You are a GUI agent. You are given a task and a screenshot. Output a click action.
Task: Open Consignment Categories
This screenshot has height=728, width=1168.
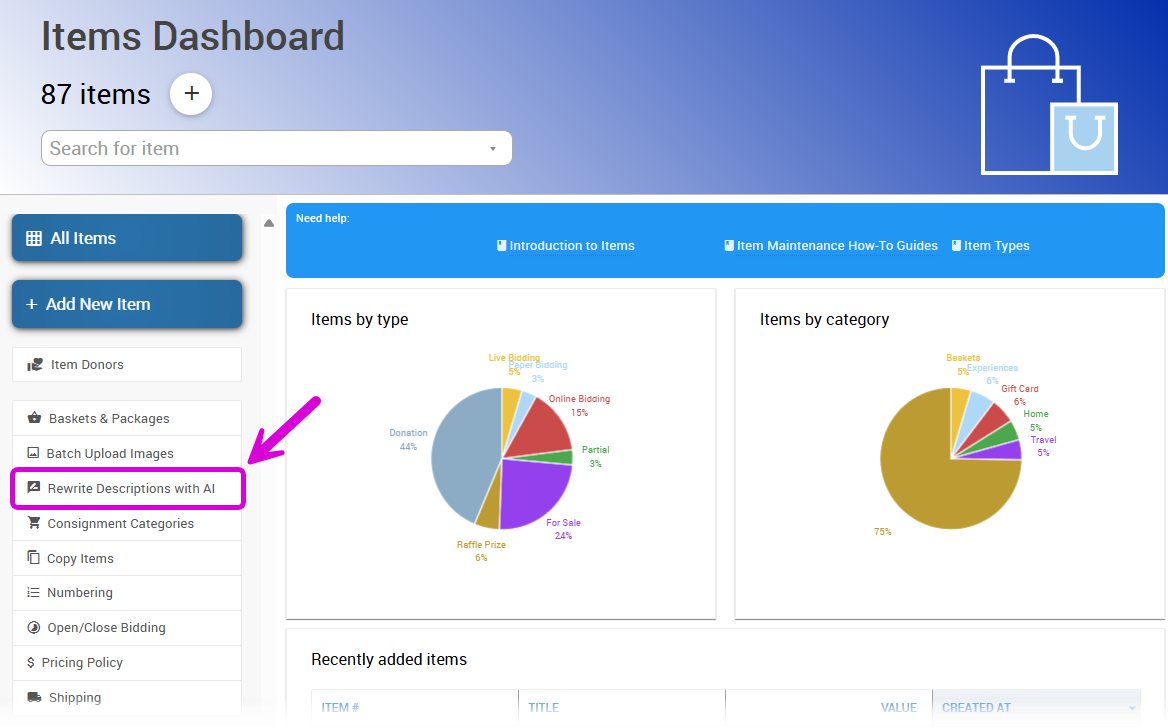point(127,523)
